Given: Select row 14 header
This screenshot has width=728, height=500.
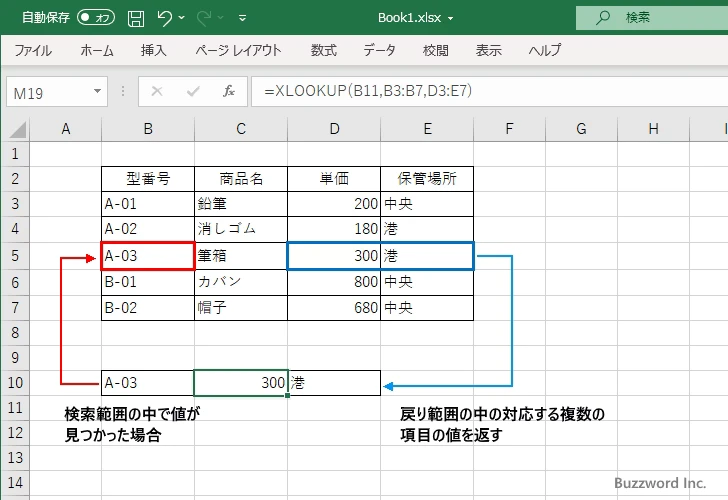Looking at the screenshot, I should [x=15, y=483].
